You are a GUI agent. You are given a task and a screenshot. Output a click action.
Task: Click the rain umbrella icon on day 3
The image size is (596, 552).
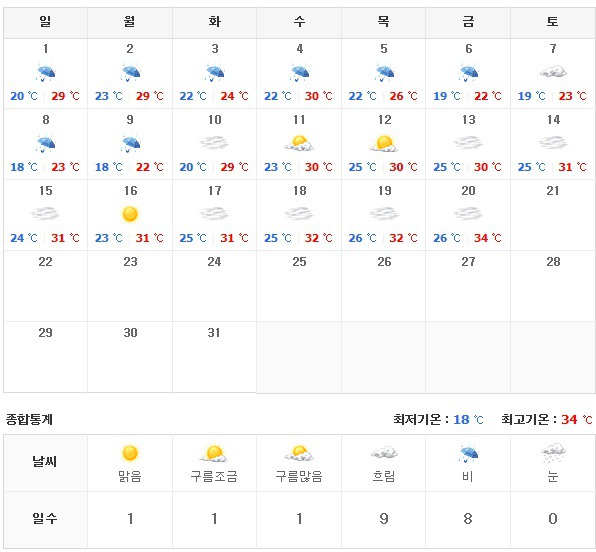[x=215, y=73]
